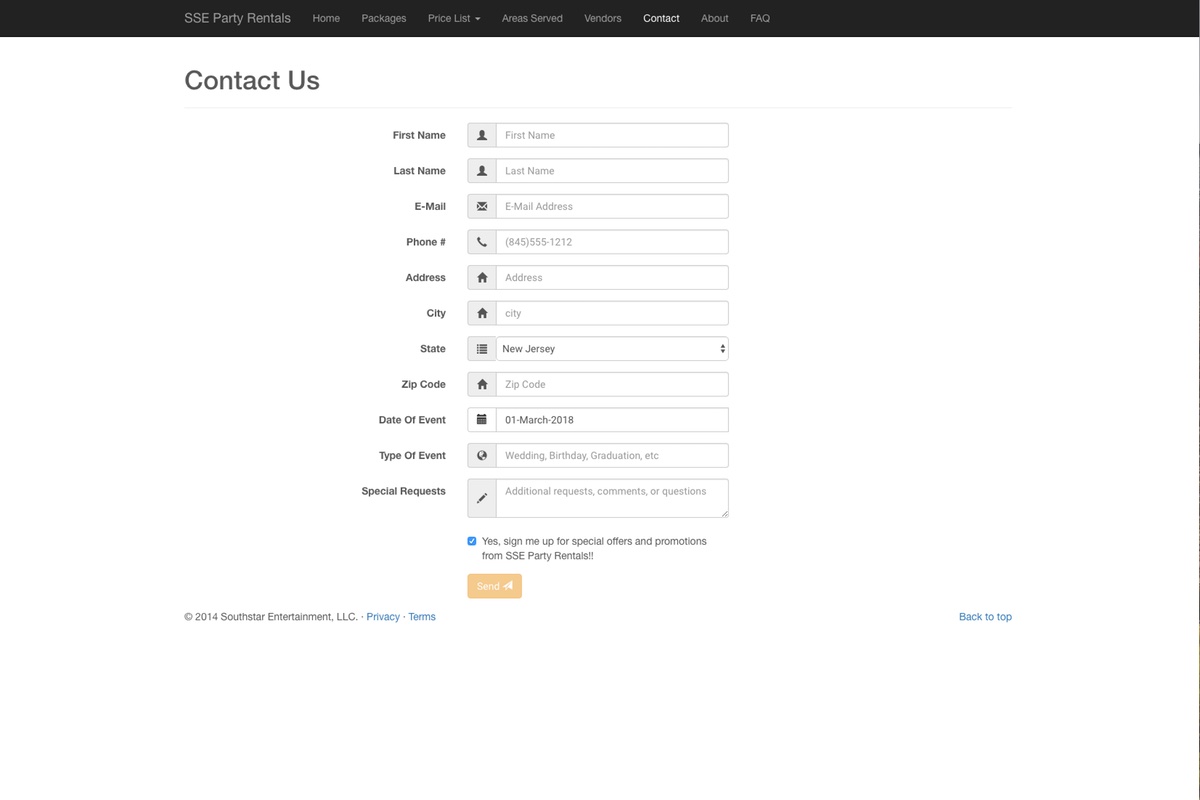Go to the Packages nav menu item
This screenshot has width=1200, height=800.
384,18
